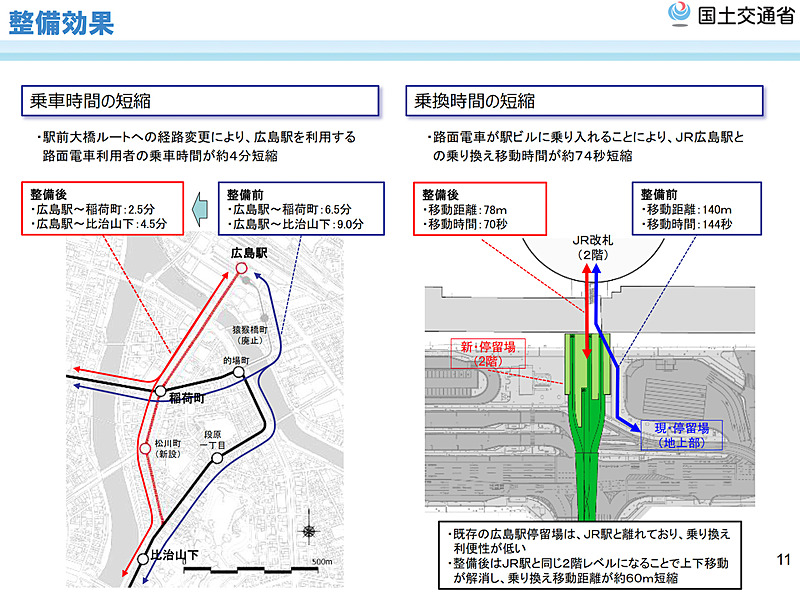This screenshot has width=800, height=600.
Task: Click the compass rose on the map
Action: pos(309,531)
